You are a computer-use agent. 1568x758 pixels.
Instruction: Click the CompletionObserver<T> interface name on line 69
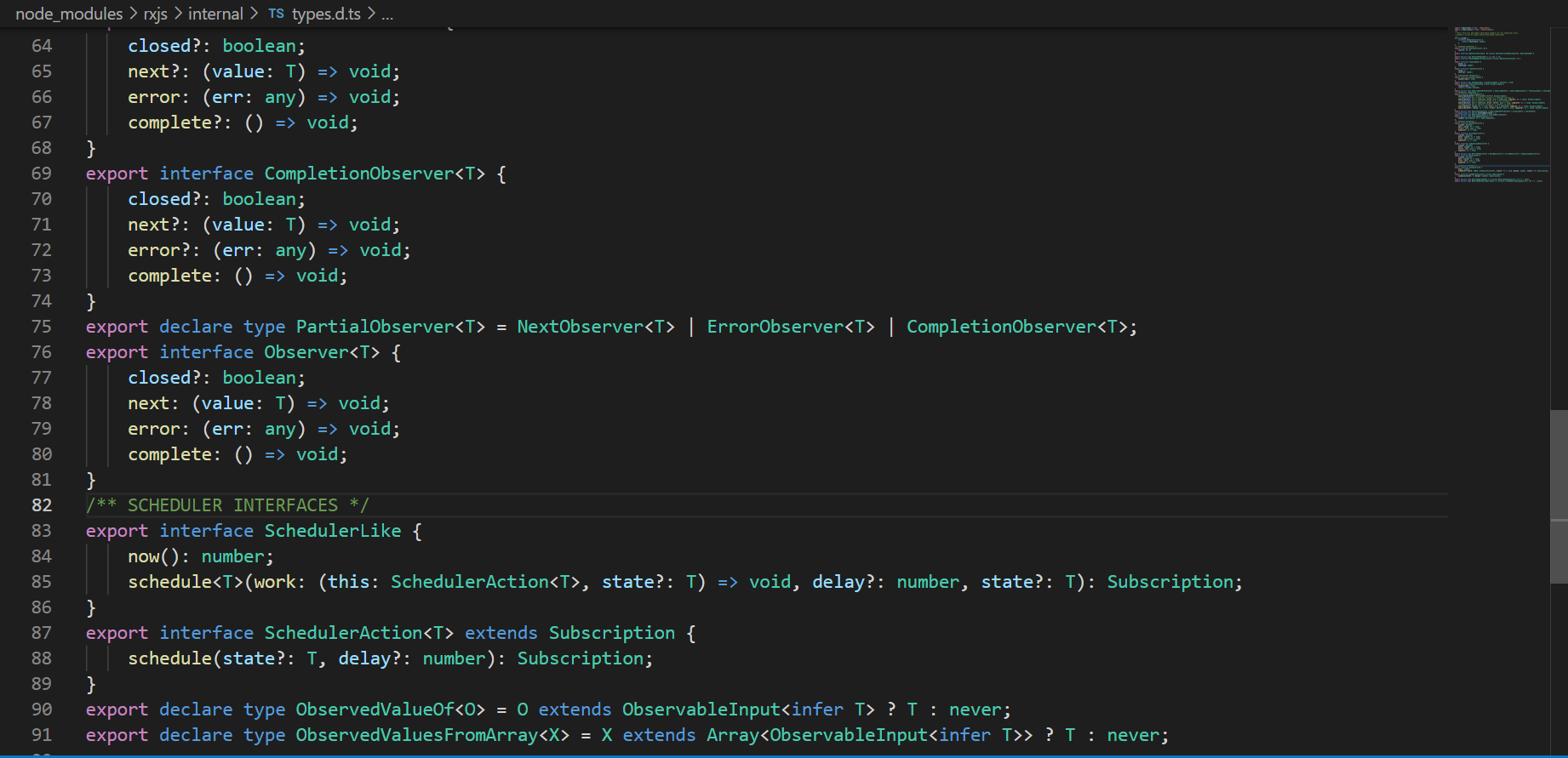[375, 174]
